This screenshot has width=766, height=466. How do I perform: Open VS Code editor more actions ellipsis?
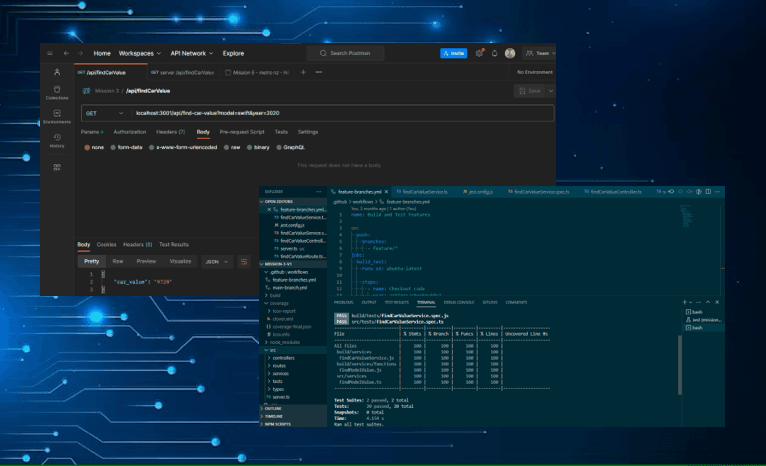click(x=717, y=192)
